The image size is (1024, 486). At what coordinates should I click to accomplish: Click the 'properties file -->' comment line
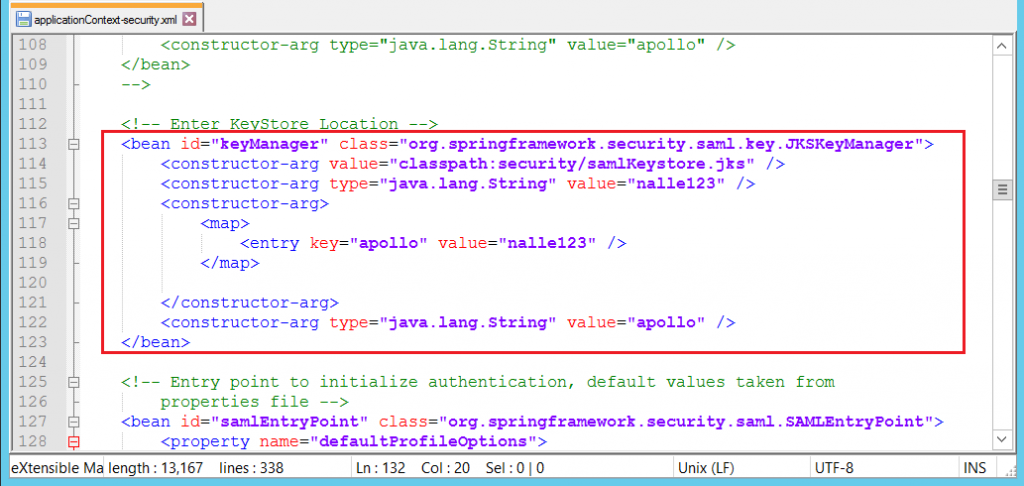click(255, 402)
